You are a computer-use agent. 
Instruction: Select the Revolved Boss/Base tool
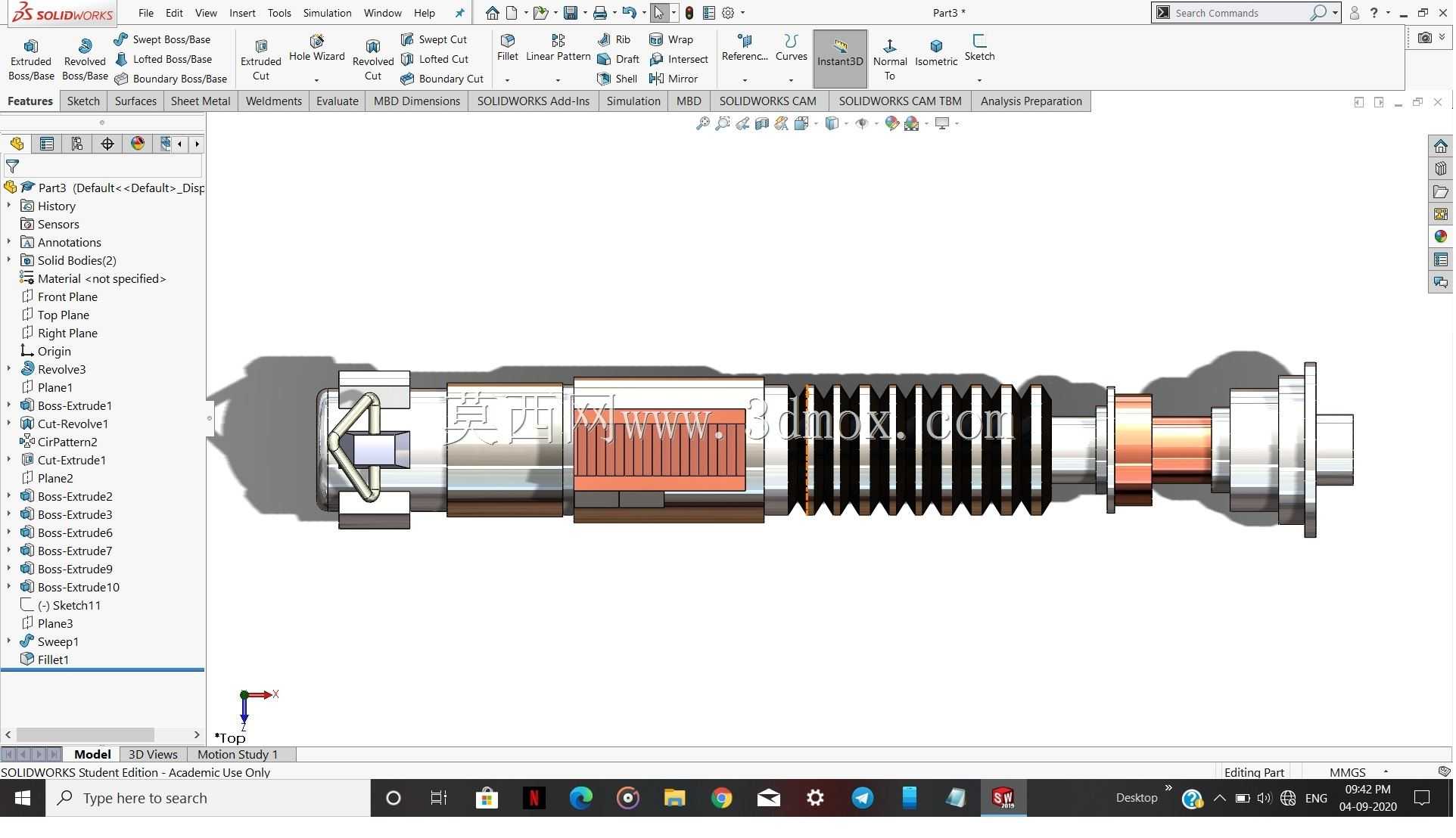(85, 59)
